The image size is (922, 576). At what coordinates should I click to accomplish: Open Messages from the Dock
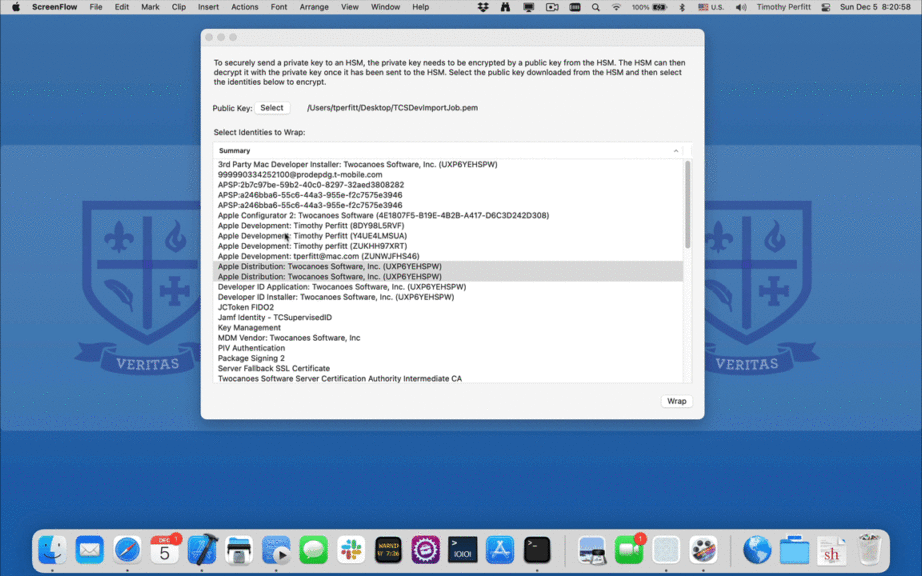313,550
